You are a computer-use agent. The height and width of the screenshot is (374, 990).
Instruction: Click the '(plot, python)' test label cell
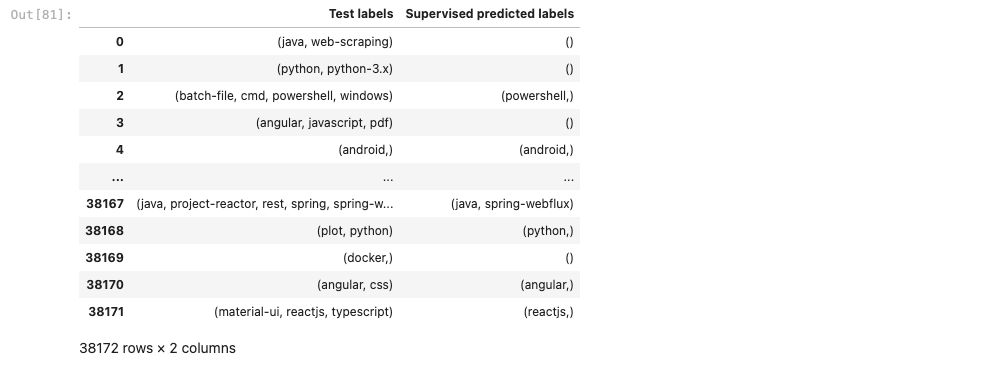(x=355, y=231)
